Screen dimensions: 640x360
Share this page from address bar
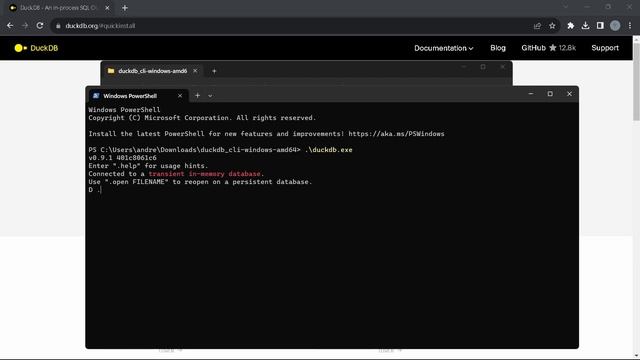tap(537, 26)
